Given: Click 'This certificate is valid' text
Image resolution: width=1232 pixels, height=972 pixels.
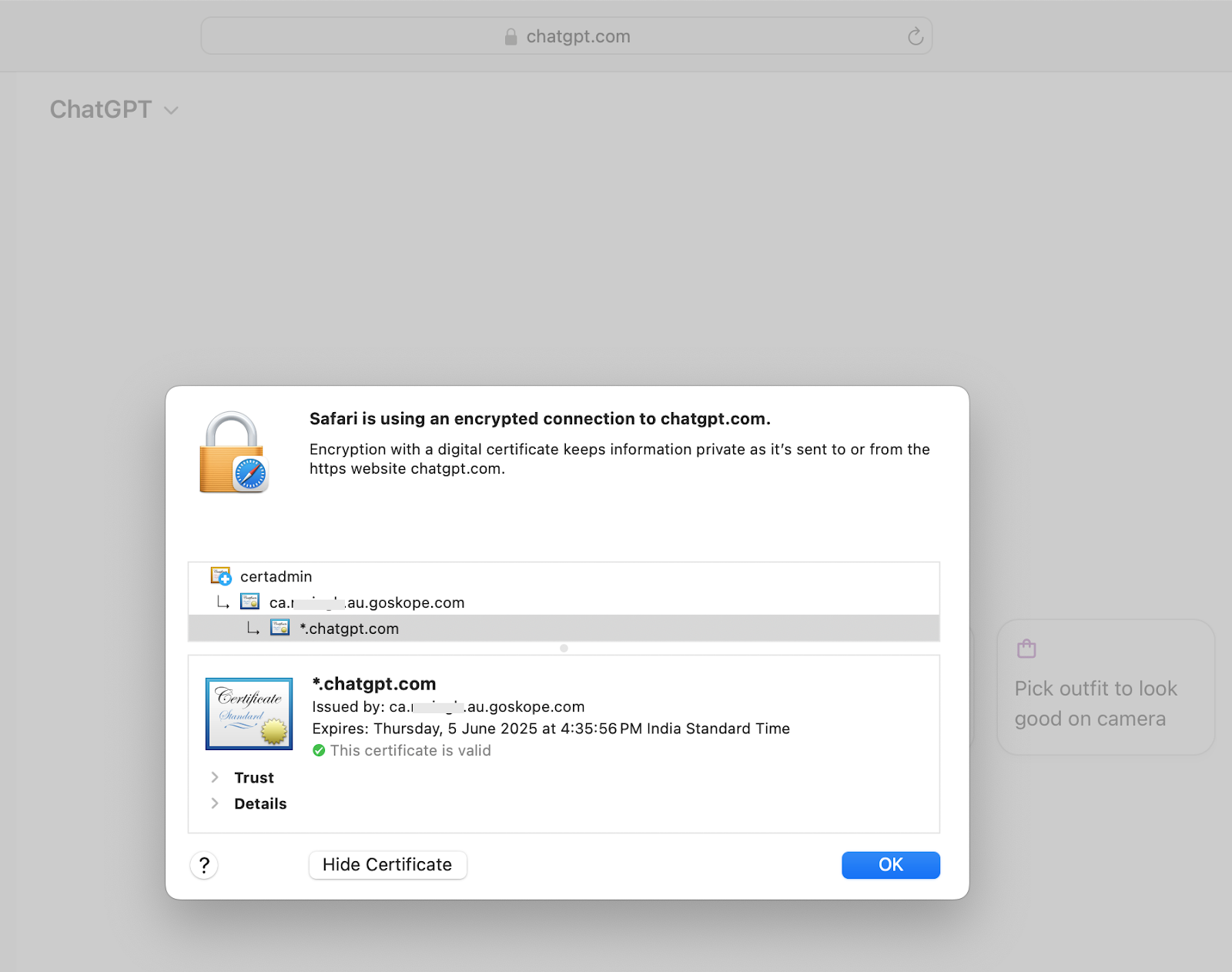Looking at the screenshot, I should tap(410, 750).
